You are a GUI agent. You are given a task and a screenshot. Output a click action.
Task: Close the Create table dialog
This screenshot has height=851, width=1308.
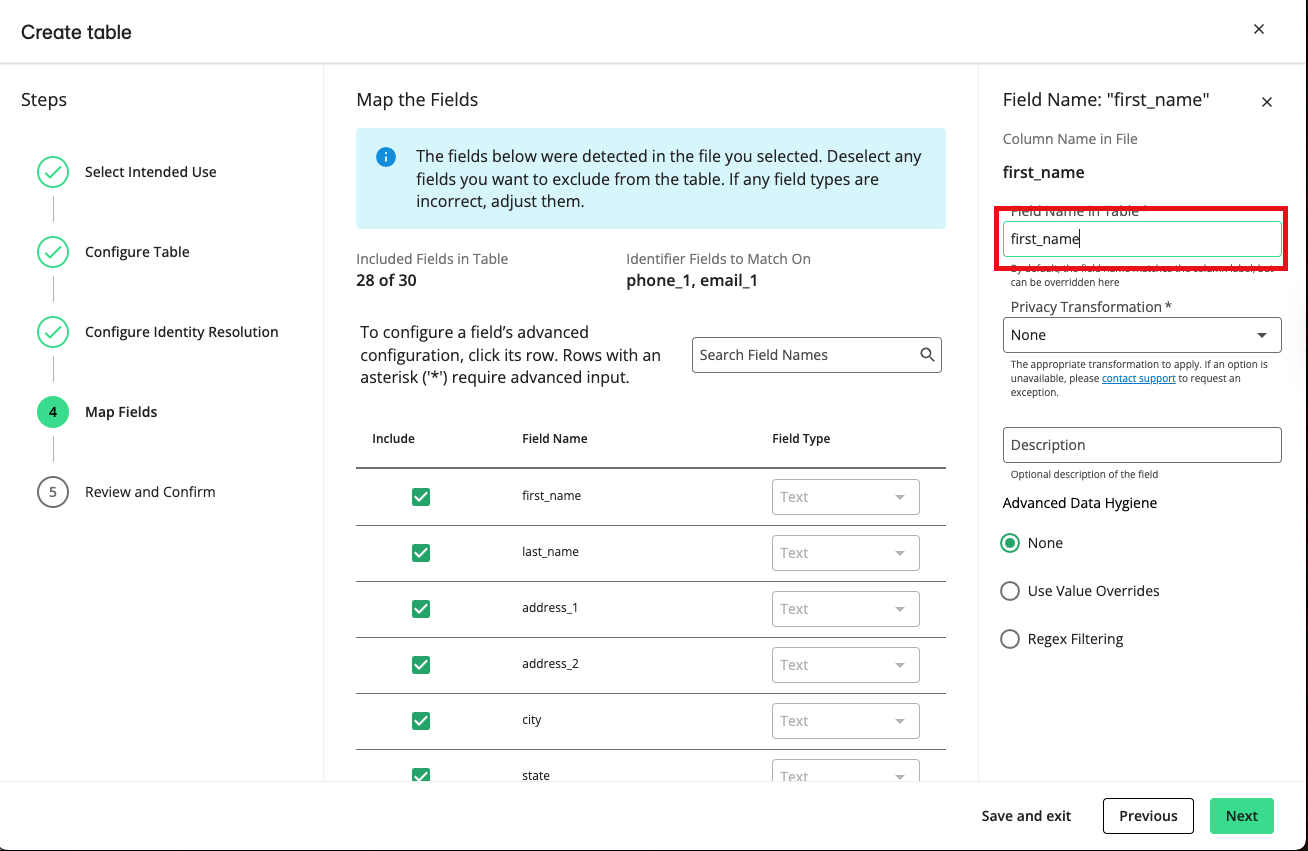pyautogui.click(x=1259, y=29)
